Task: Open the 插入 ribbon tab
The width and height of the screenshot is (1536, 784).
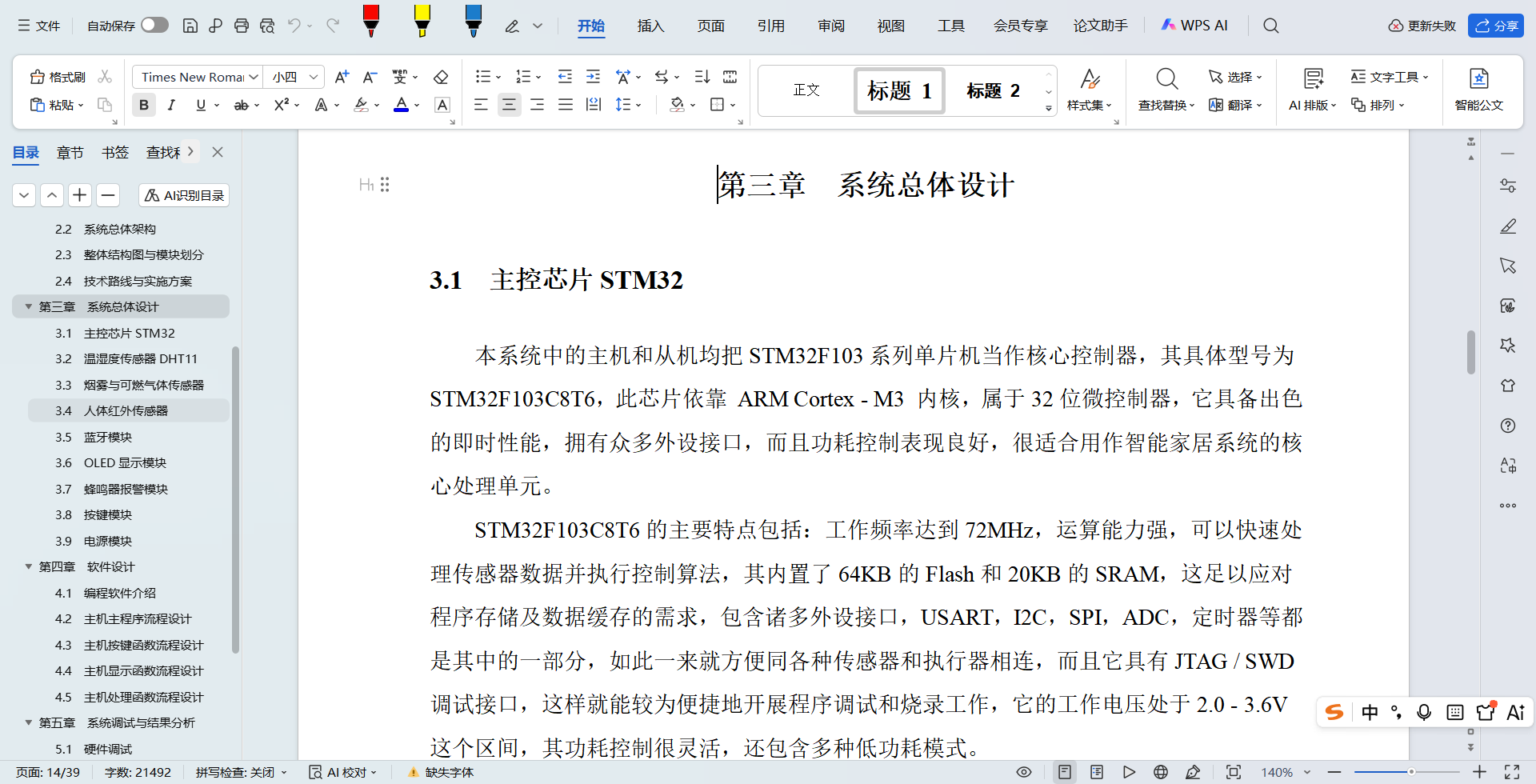Action: click(650, 26)
